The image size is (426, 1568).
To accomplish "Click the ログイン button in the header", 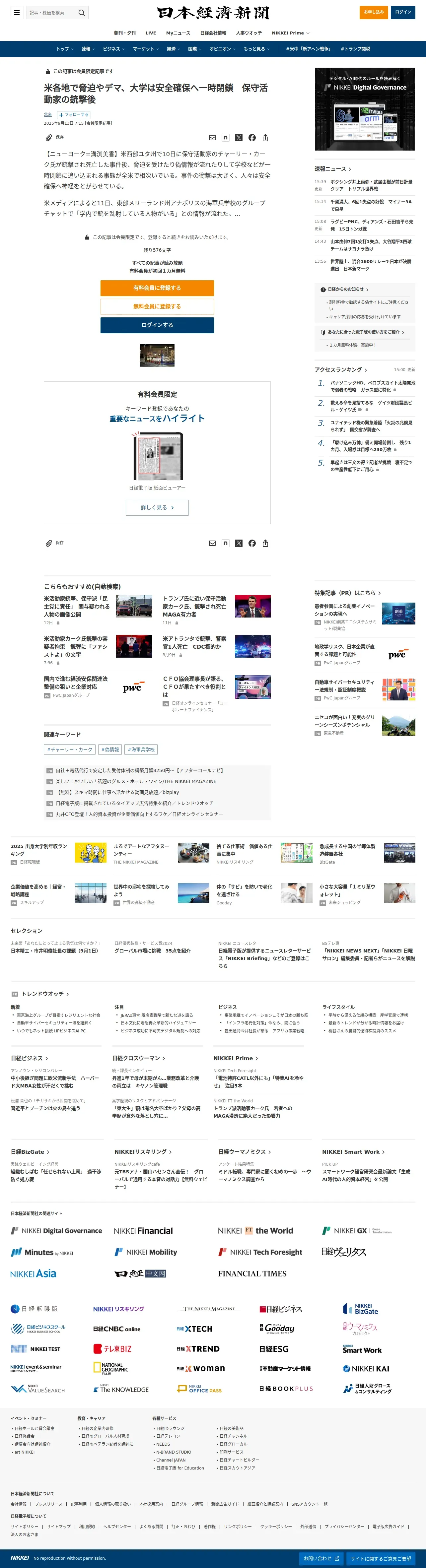I will 403,12.
